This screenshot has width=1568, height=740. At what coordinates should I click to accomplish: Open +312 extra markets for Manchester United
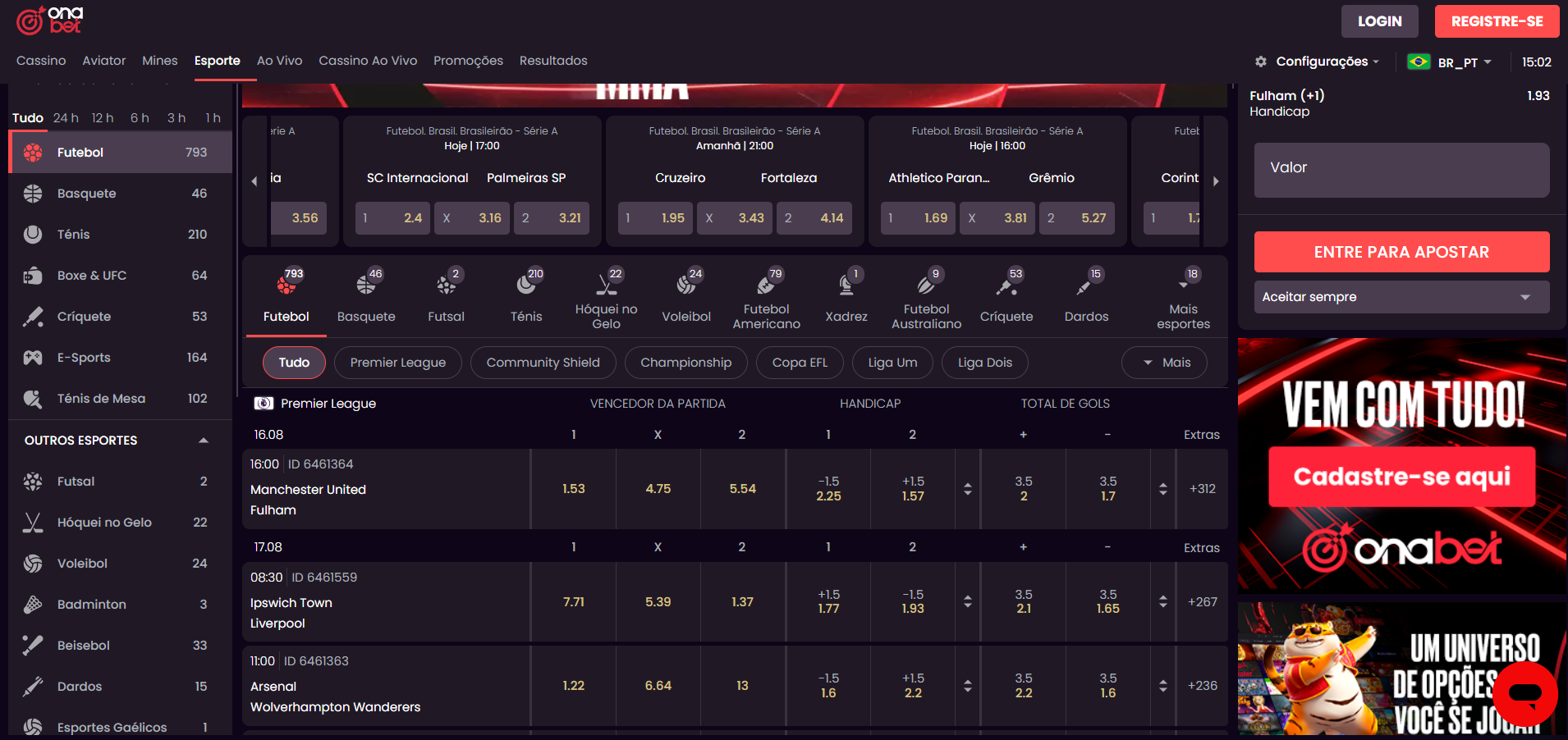tap(1202, 489)
